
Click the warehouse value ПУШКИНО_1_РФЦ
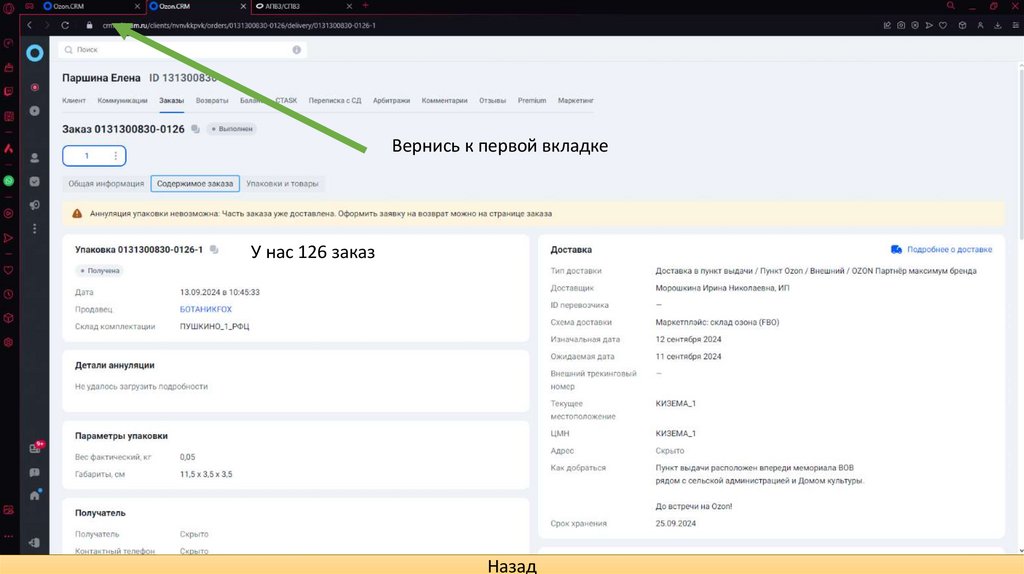214,327
